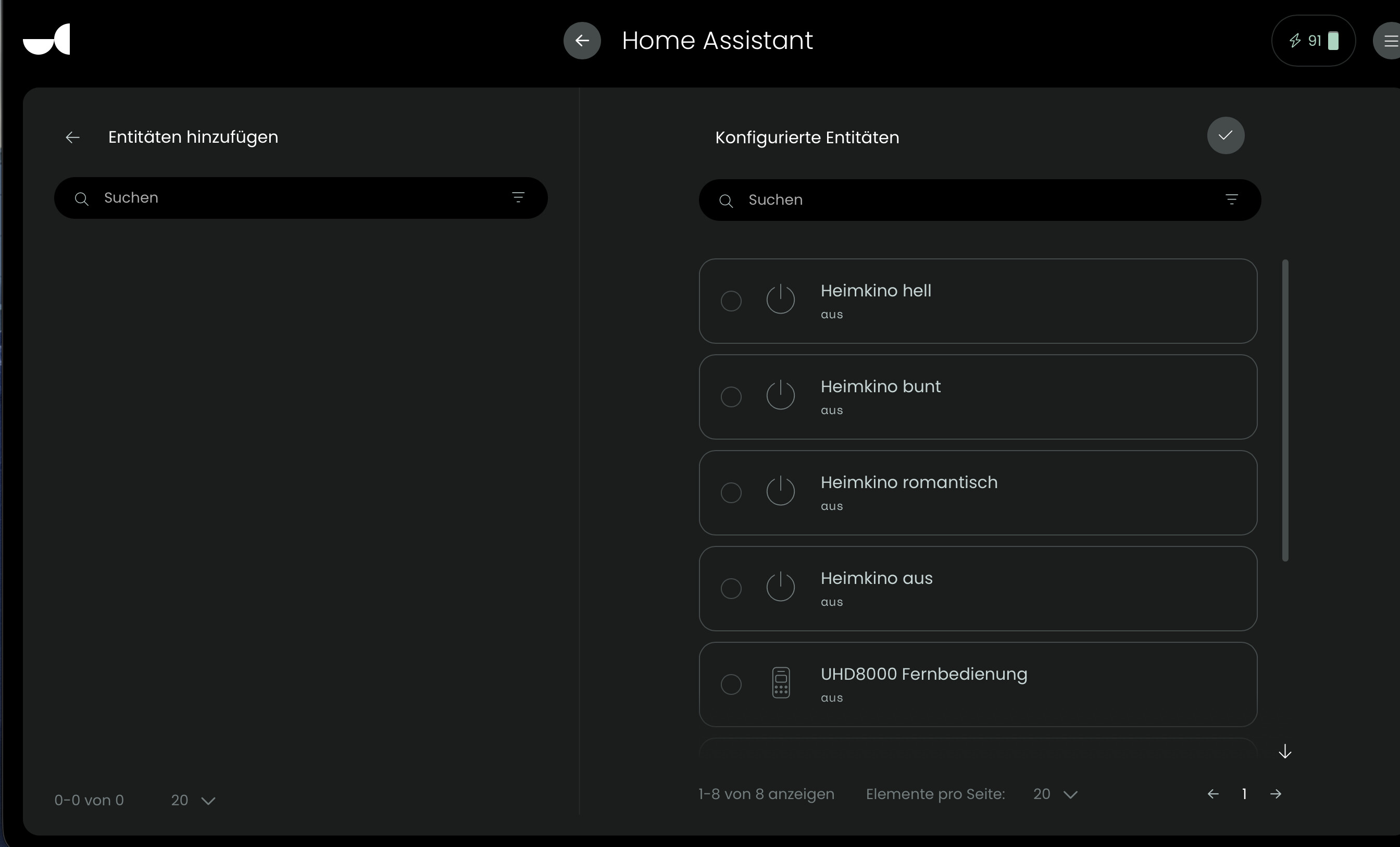Click the round back button next to Home Assistant
The width and height of the screenshot is (1400, 847).
582,40
